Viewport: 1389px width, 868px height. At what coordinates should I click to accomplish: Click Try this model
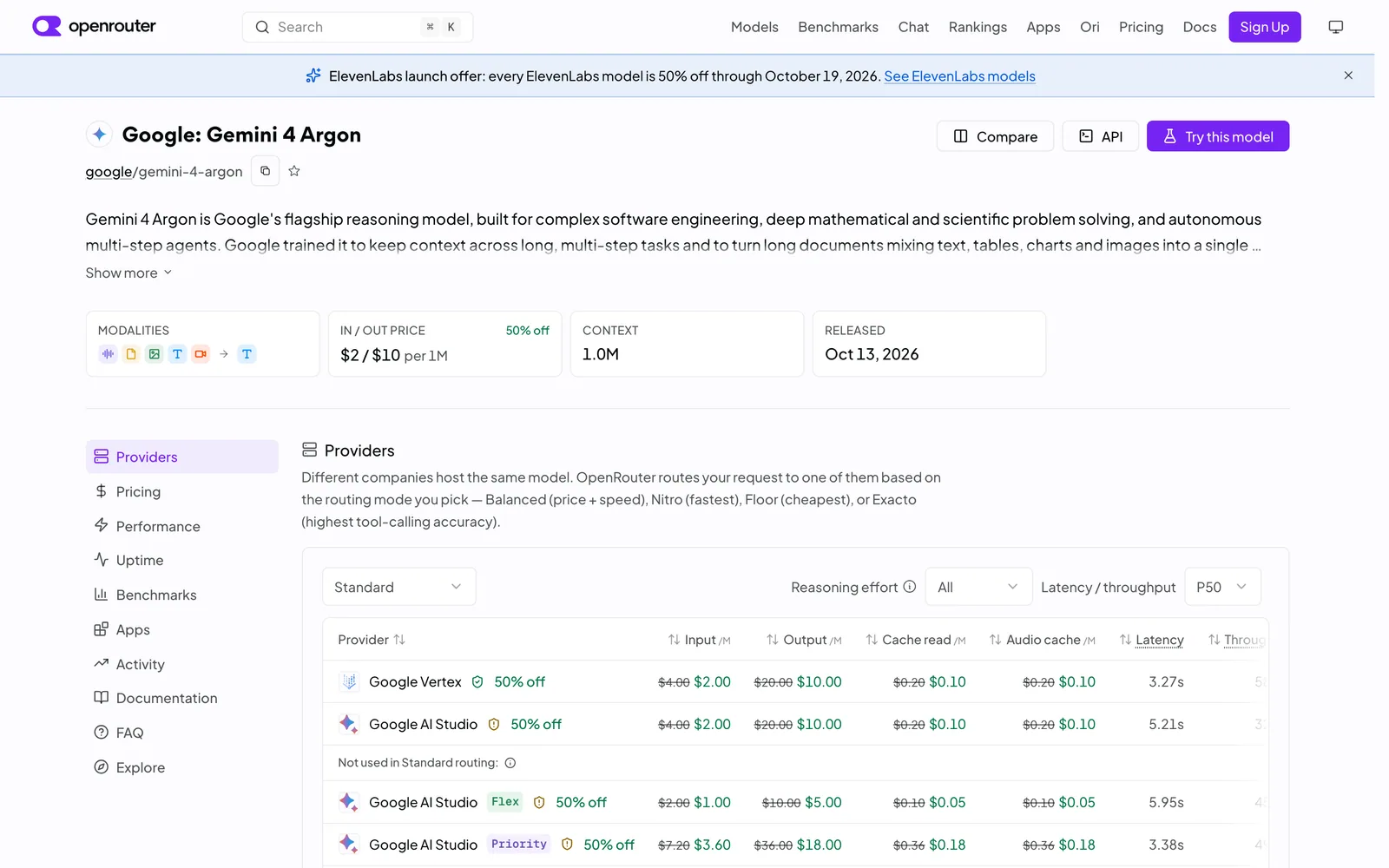pos(1217,136)
